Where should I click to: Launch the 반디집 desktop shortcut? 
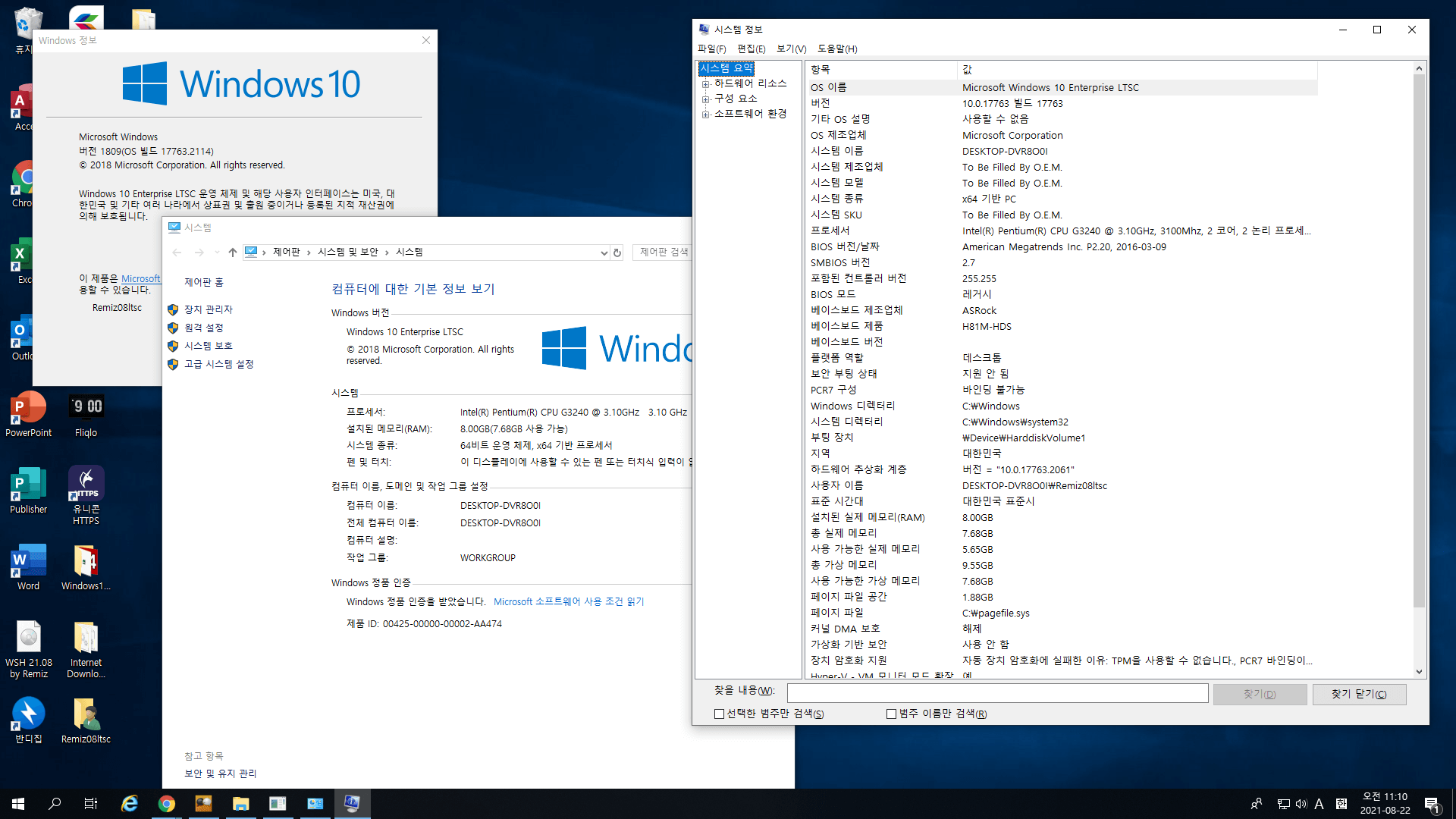click(x=28, y=720)
